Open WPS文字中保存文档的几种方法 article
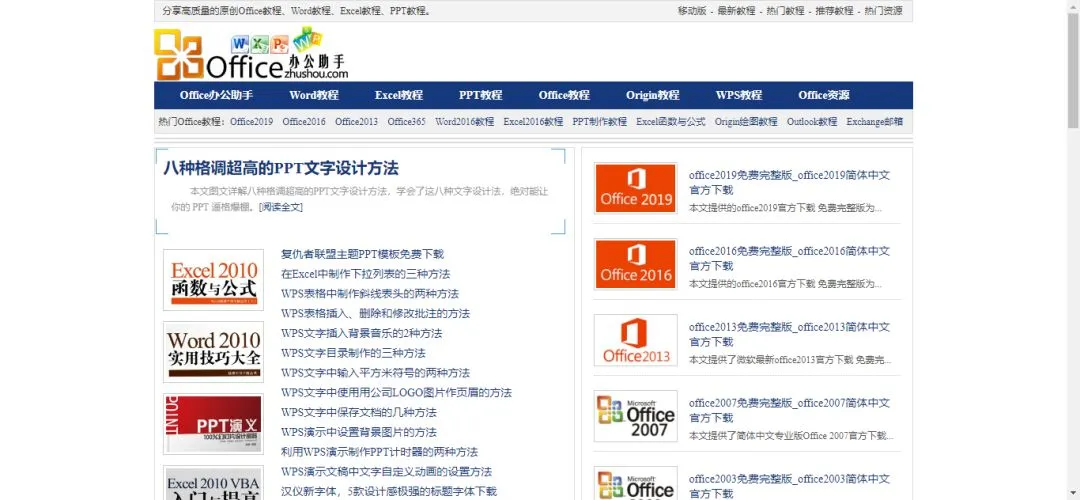This screenshot has width=1080, height=500. tap(359, 413)
